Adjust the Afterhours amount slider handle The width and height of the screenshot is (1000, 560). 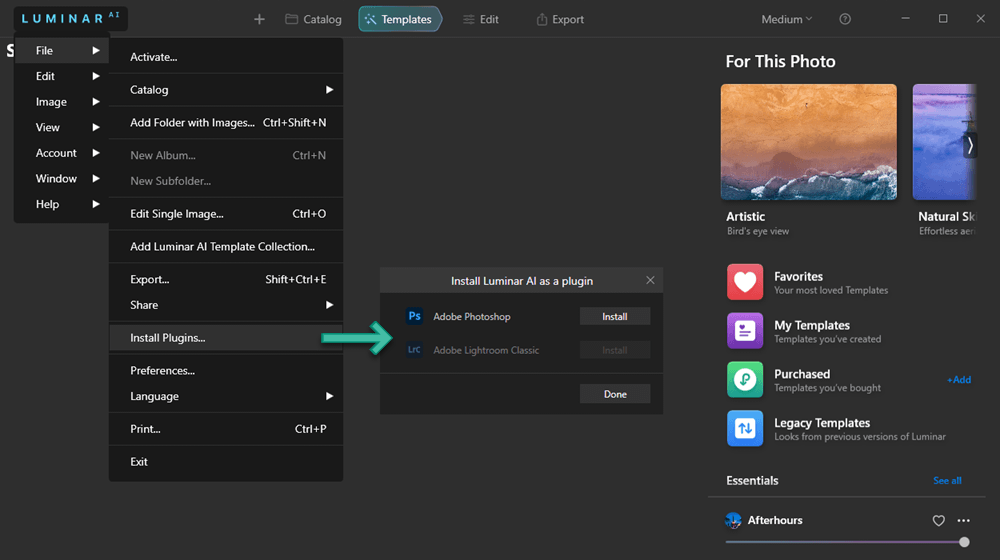(964, 542)
